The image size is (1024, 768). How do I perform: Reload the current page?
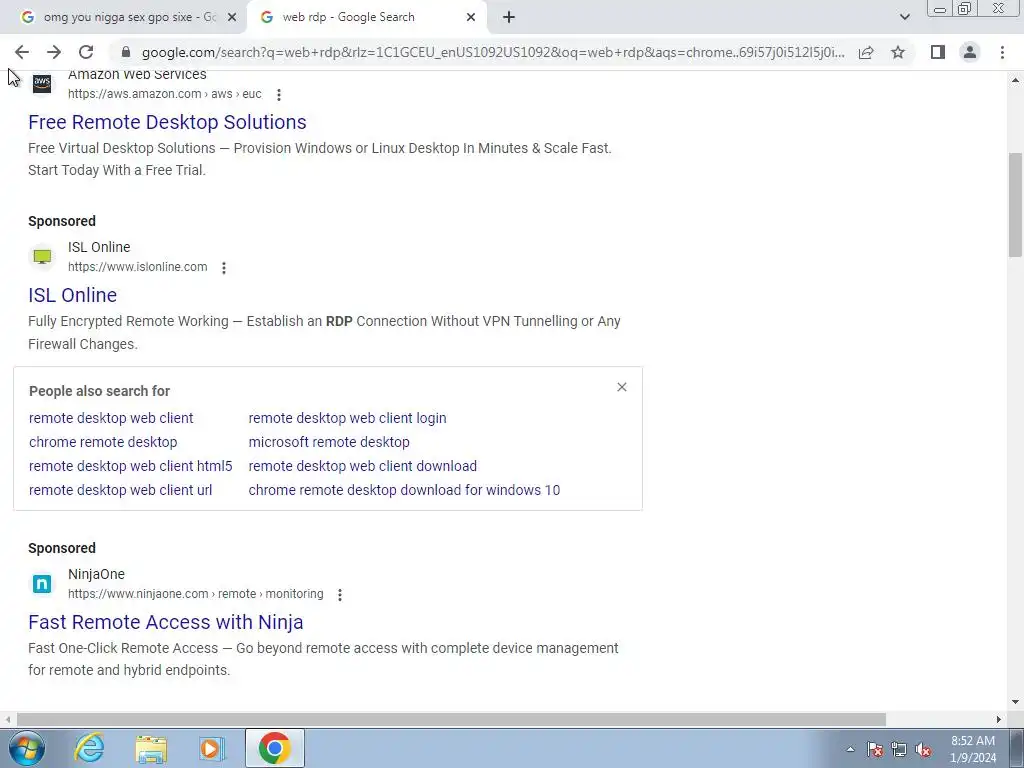(x=86, y=52)
